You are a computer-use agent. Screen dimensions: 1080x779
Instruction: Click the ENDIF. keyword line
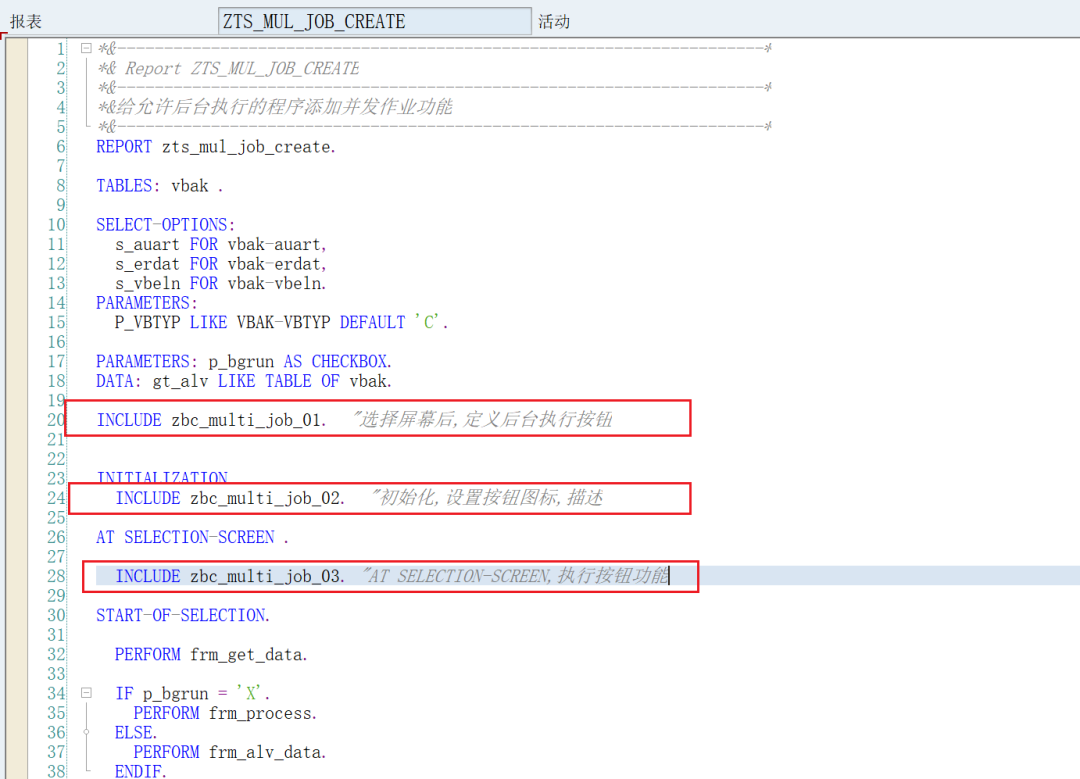141,771
